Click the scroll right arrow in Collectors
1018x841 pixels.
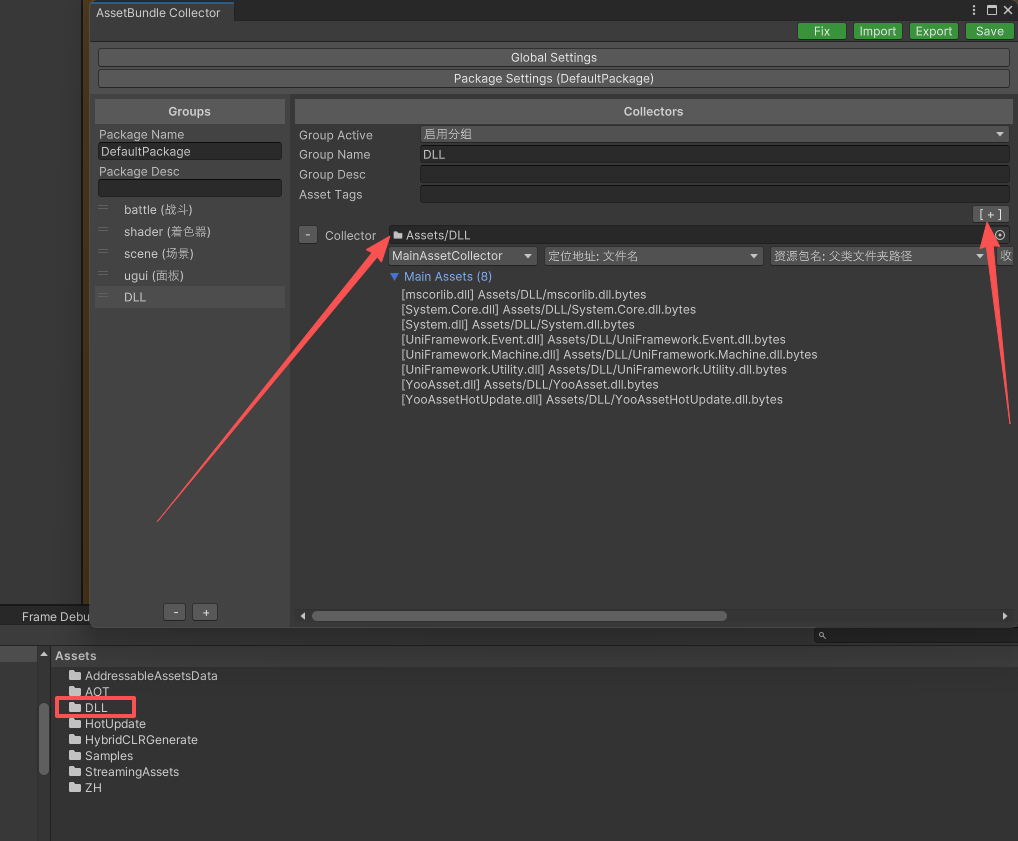(1004, 616)
